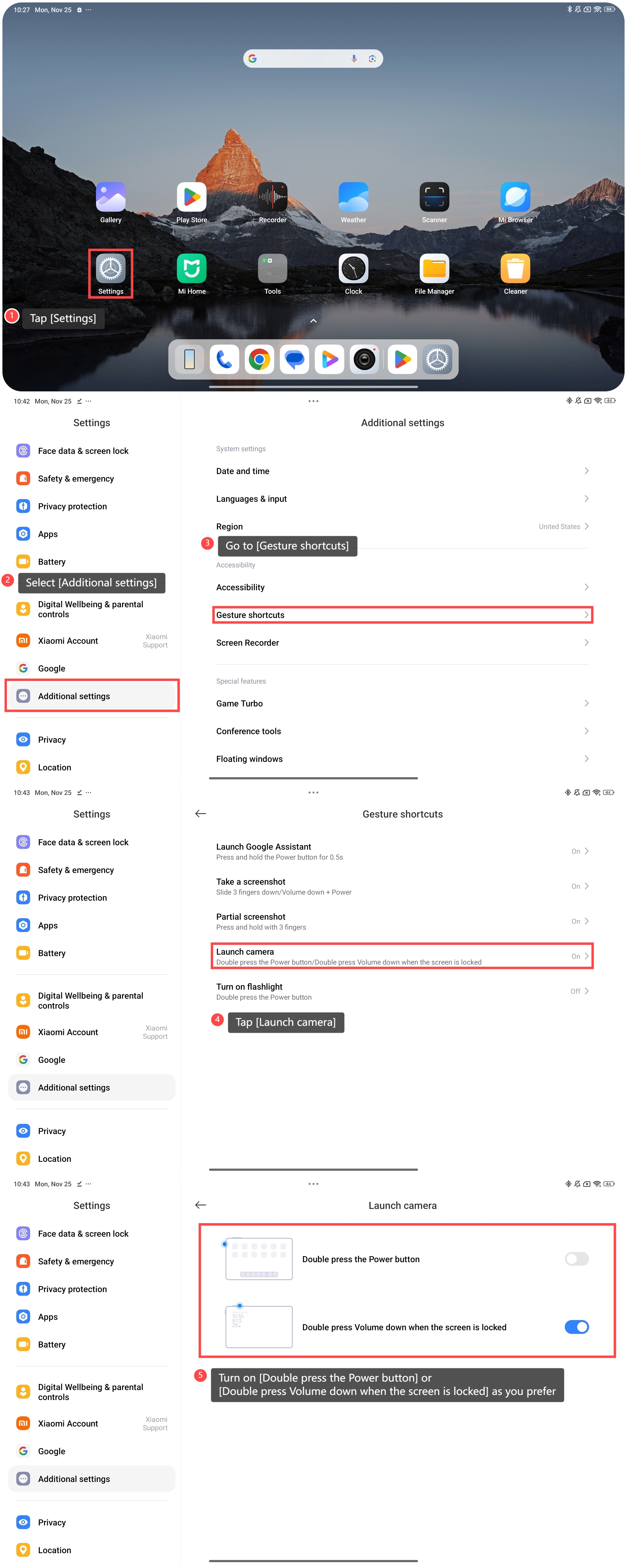Open the Scanner app icon
Viewport: 627px width, 1568px height.
click(x=435, y=197)
